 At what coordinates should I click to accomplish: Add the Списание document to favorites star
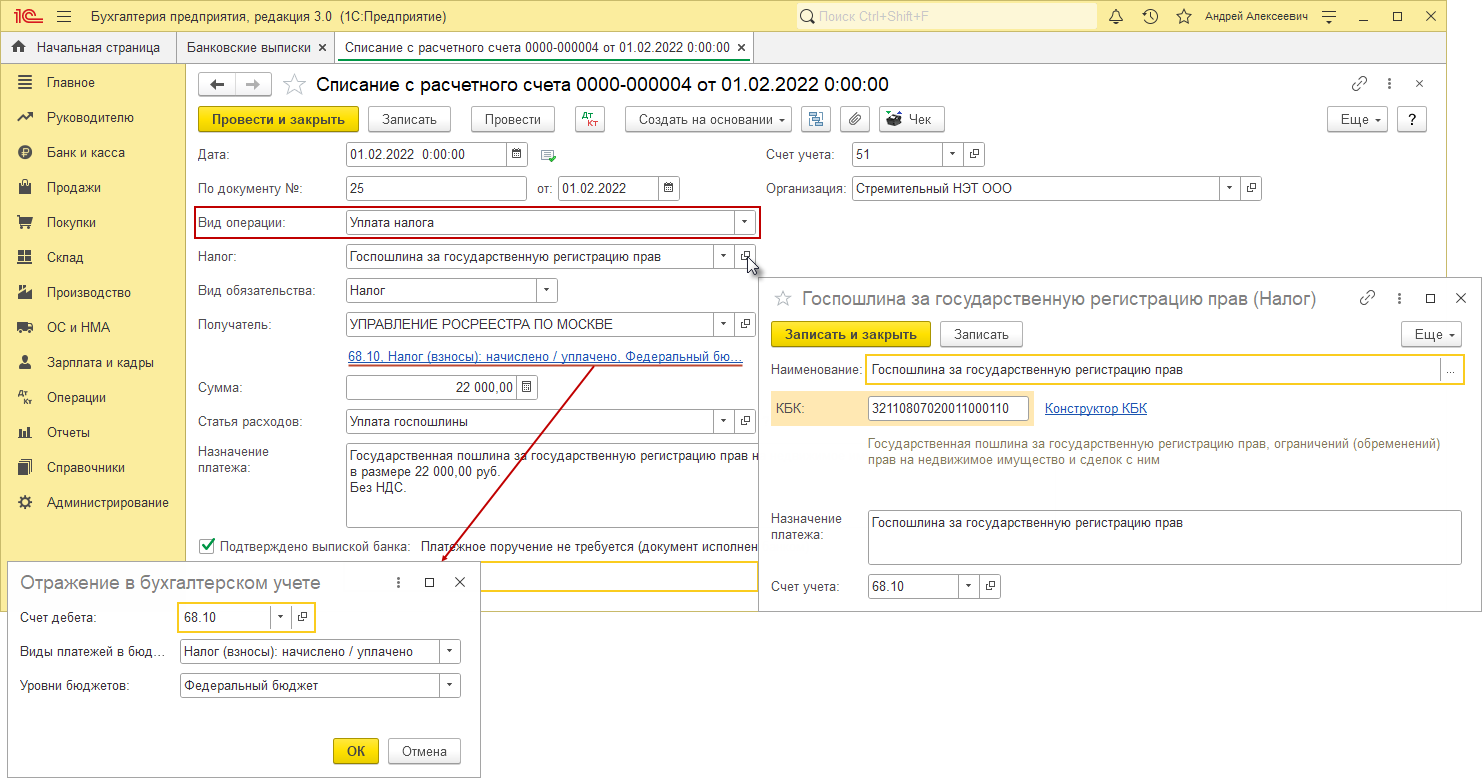294,85
